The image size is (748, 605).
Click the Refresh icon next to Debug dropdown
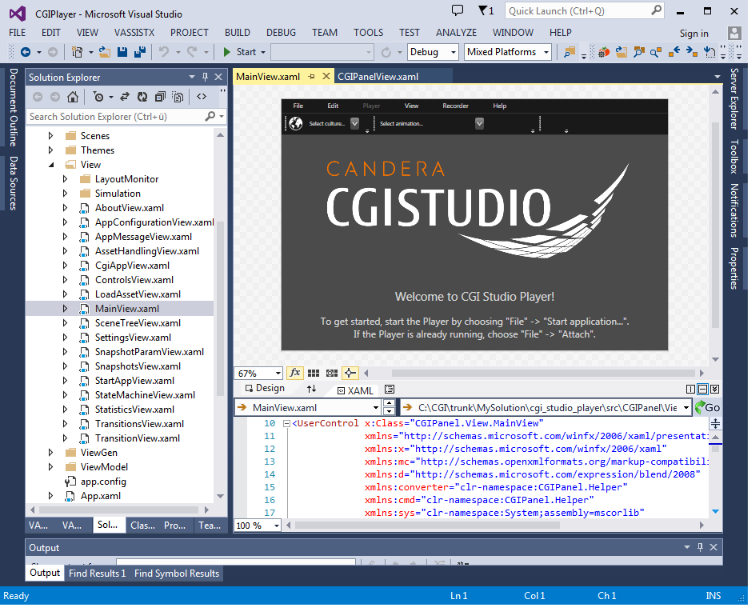tap(386, 52)
